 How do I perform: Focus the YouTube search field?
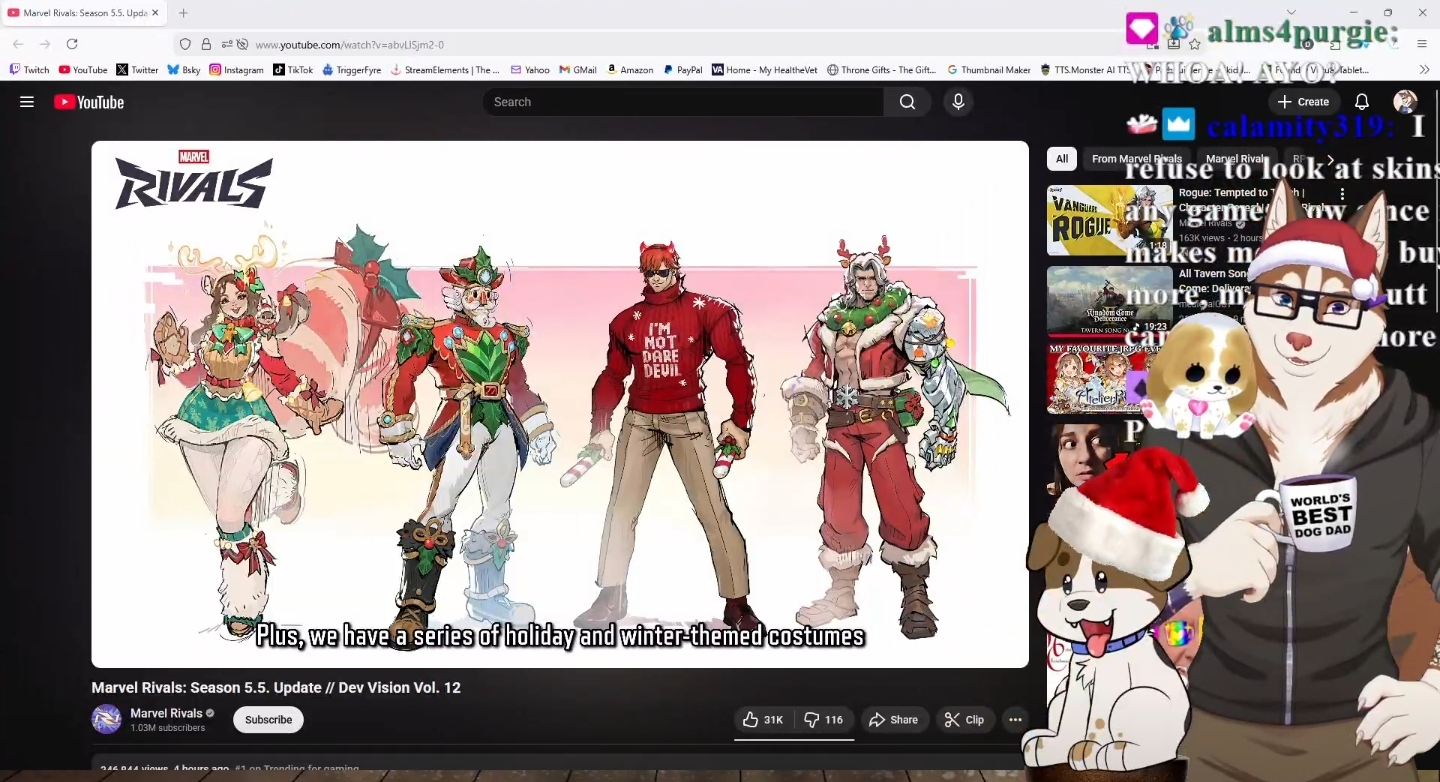683,102
